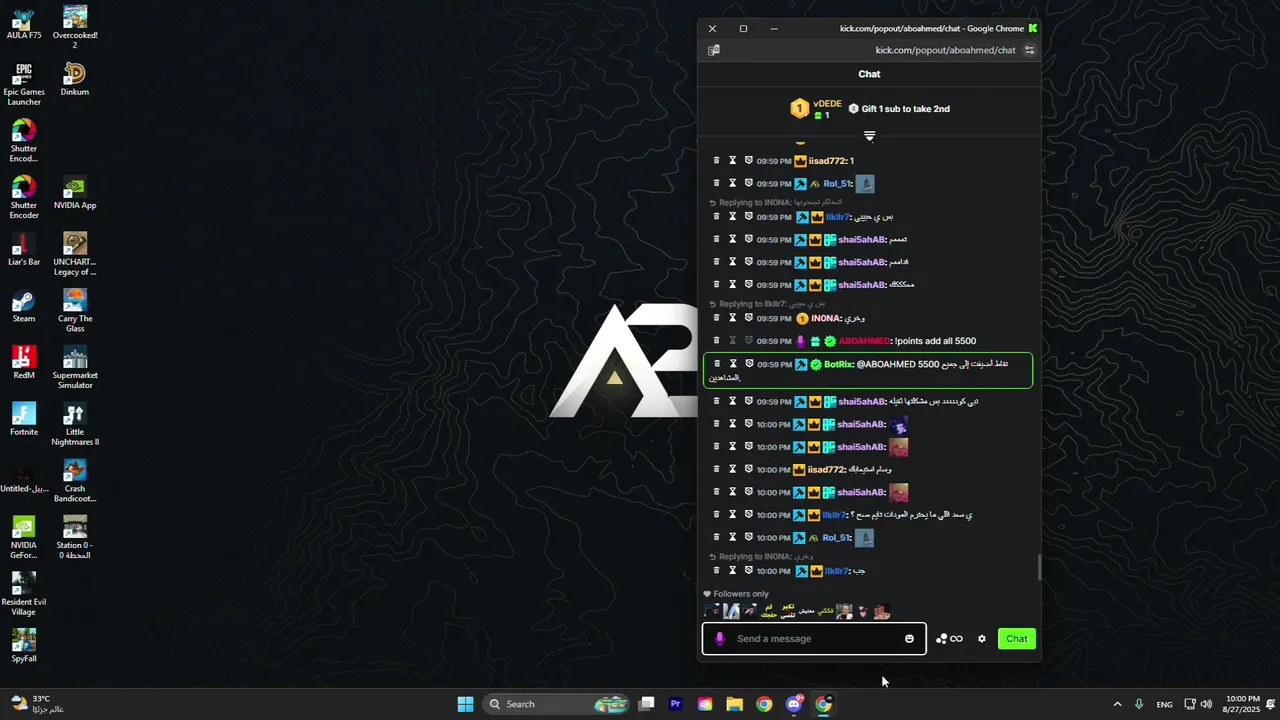Delete llkllr7's 10:00 PM reply to INONA
This screenshot has height=720, width=1280.
pos(716,570)
